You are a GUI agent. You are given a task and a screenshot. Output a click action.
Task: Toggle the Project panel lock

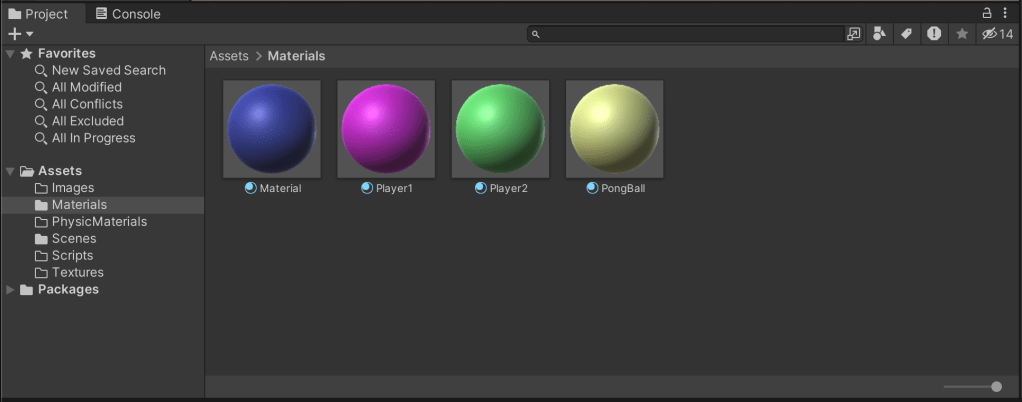[x=988, y=13]
